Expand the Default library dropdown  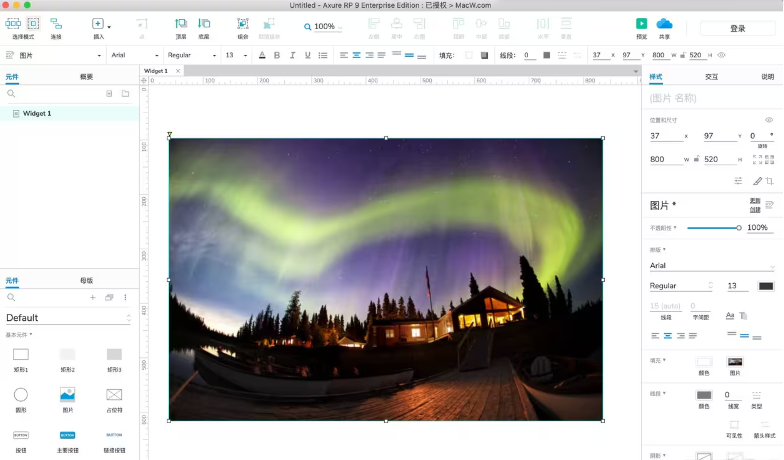tap(68, 318)
